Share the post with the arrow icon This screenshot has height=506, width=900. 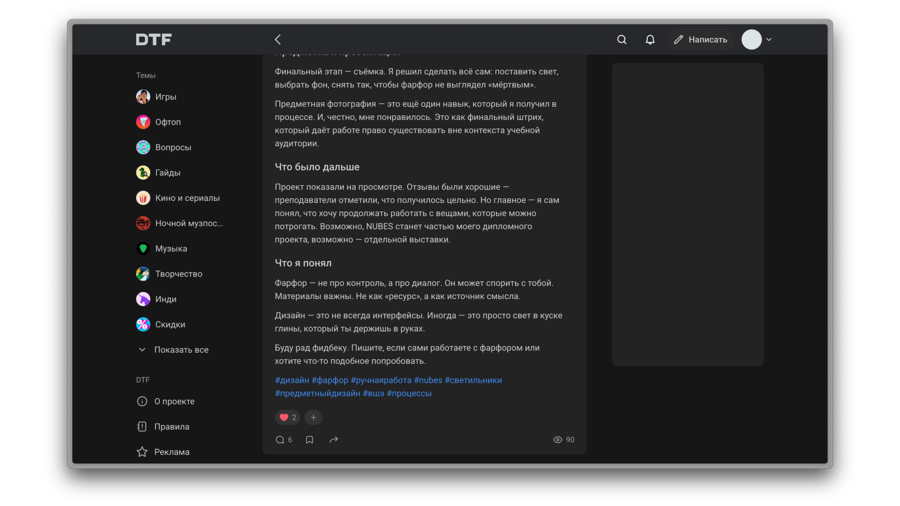[x=333, y=439]
